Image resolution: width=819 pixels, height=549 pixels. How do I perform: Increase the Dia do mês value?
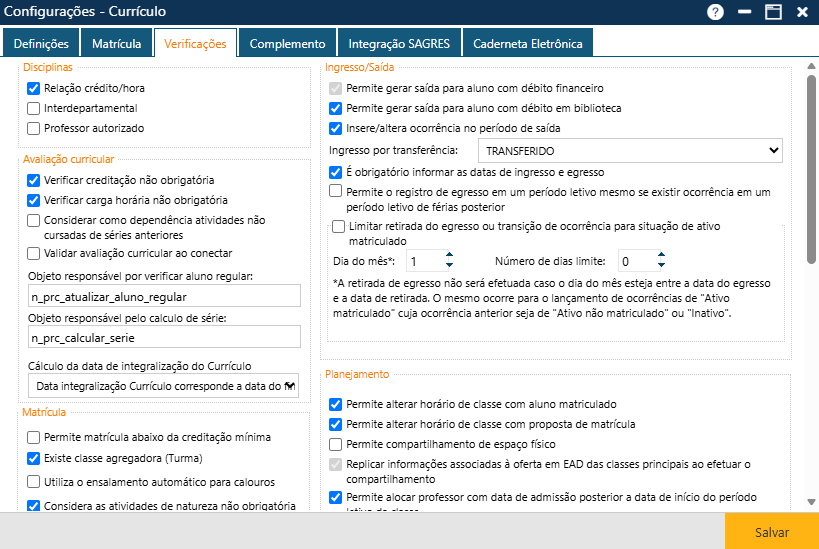[x=449, y=255]
